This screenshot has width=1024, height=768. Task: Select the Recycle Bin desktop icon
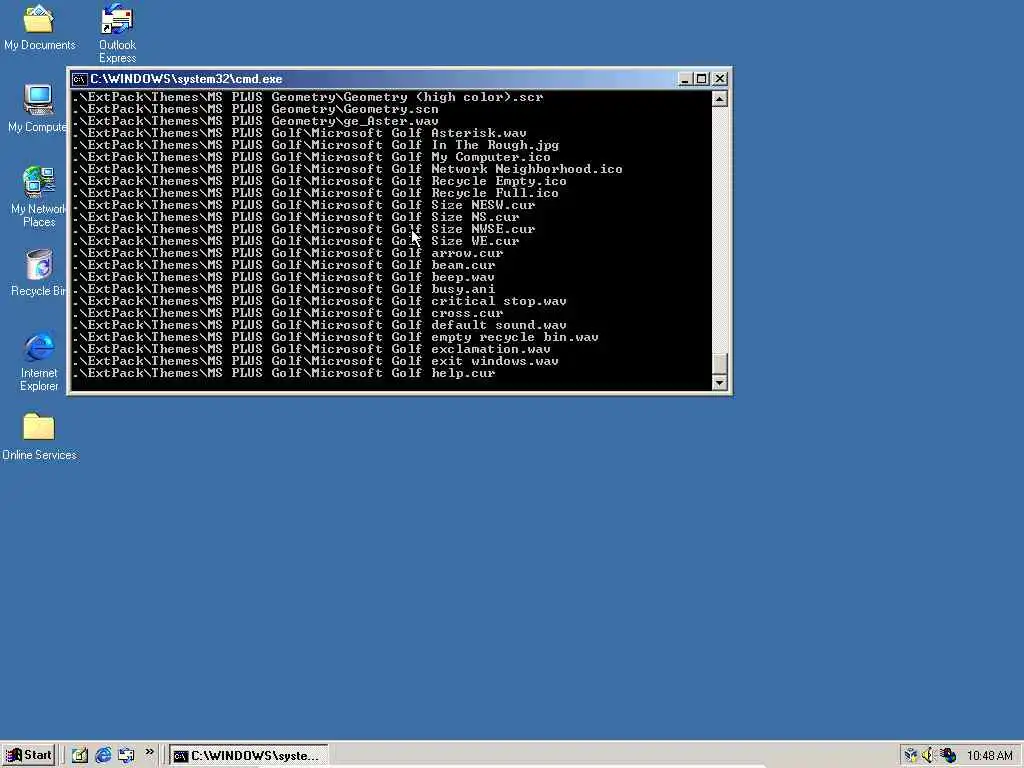pyautogui.click(x=38, y=273)
